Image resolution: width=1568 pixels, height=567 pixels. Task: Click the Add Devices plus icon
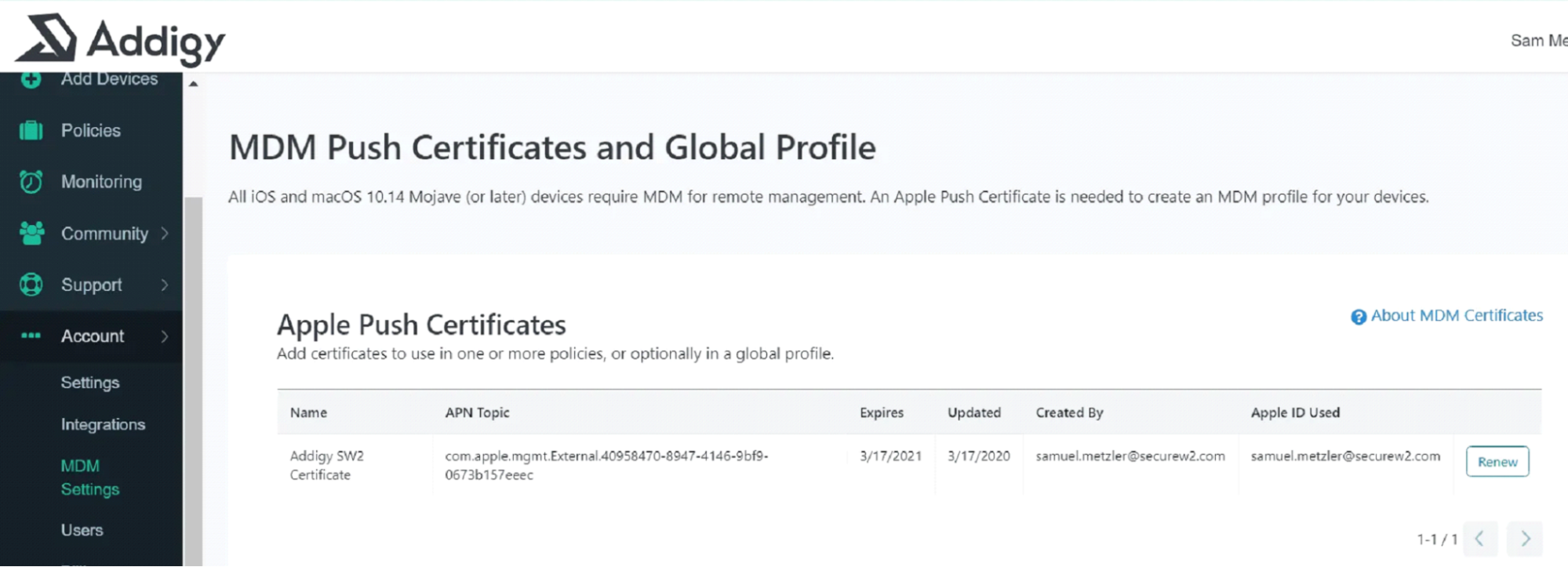tap(31, 79)
